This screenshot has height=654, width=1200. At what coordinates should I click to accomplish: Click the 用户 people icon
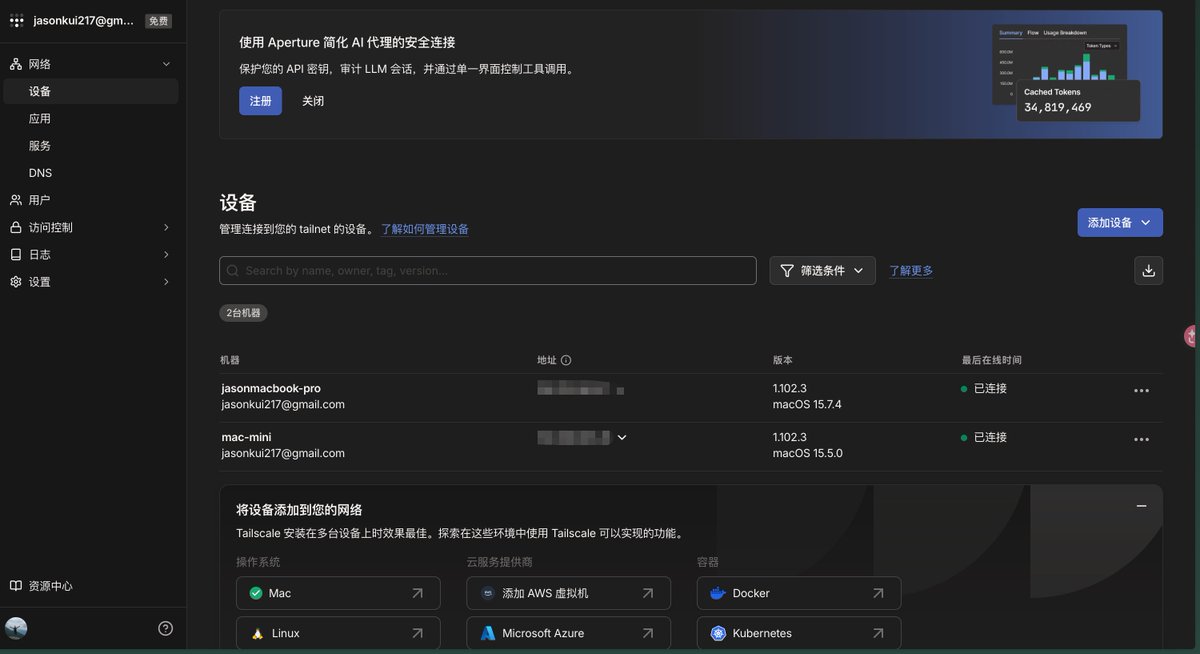[x=16, y=200]
